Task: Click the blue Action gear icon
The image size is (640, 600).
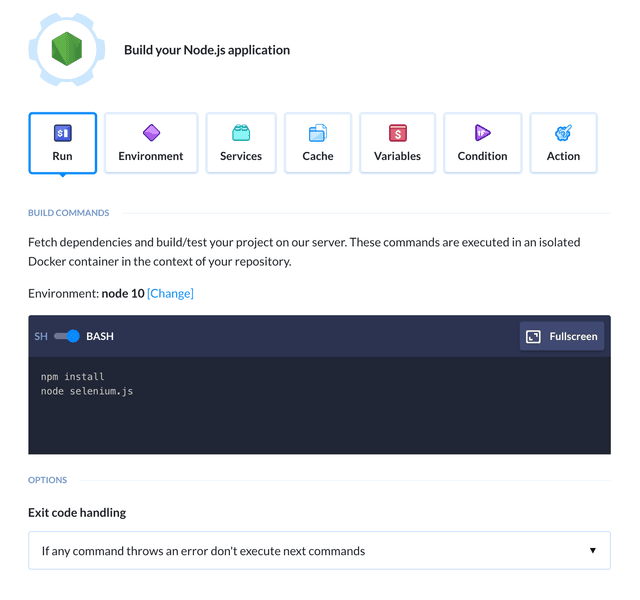Action: tap(563, 133)
